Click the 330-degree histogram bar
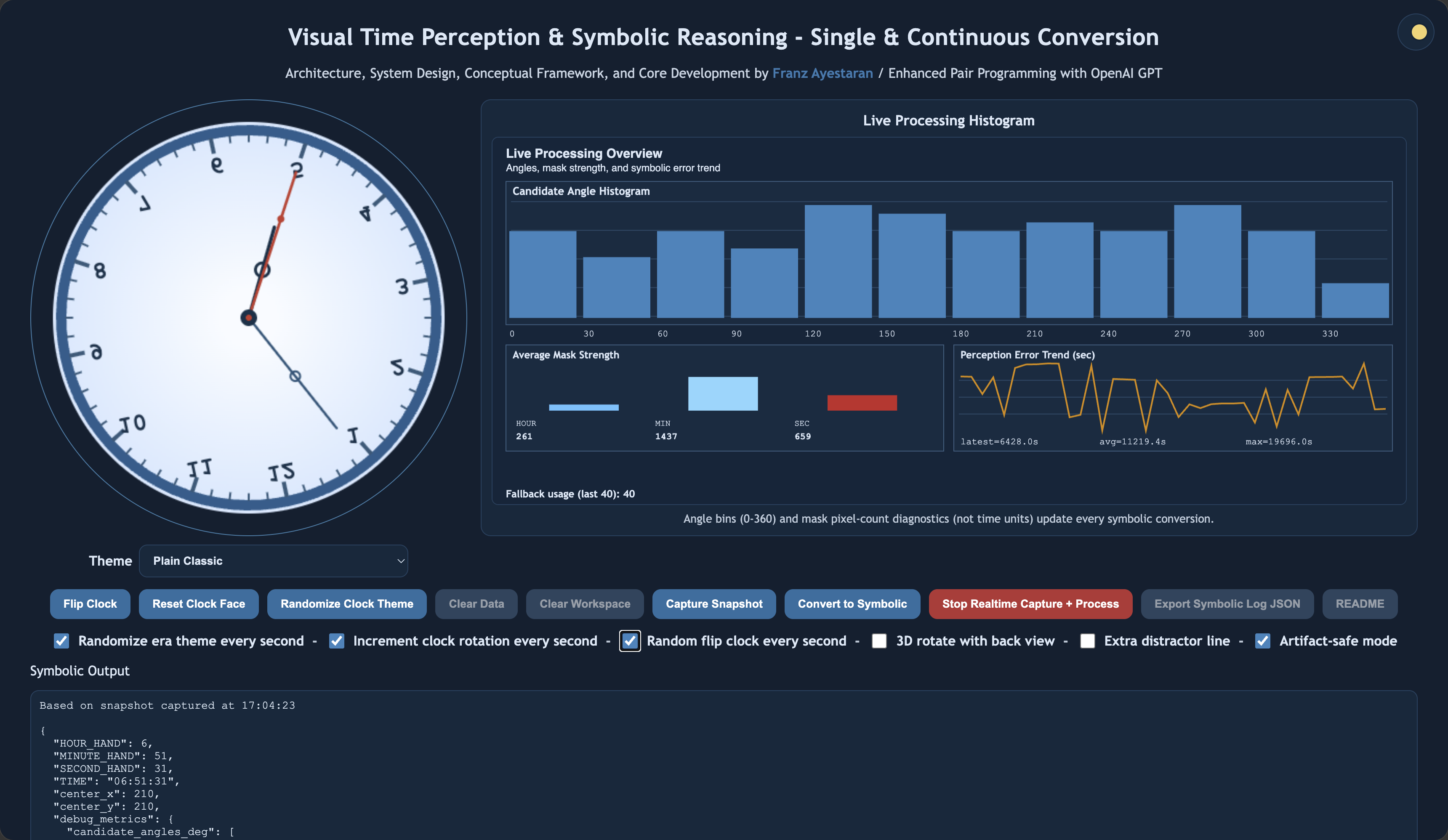Image resolution: width=1448 pixels, height=840 pixels. point(1355,300)
